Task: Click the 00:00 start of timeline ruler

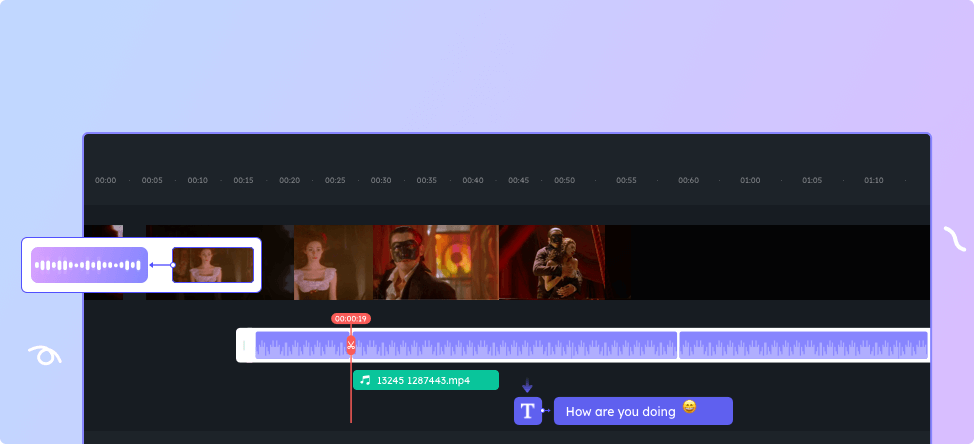Action: pos(106,181)
